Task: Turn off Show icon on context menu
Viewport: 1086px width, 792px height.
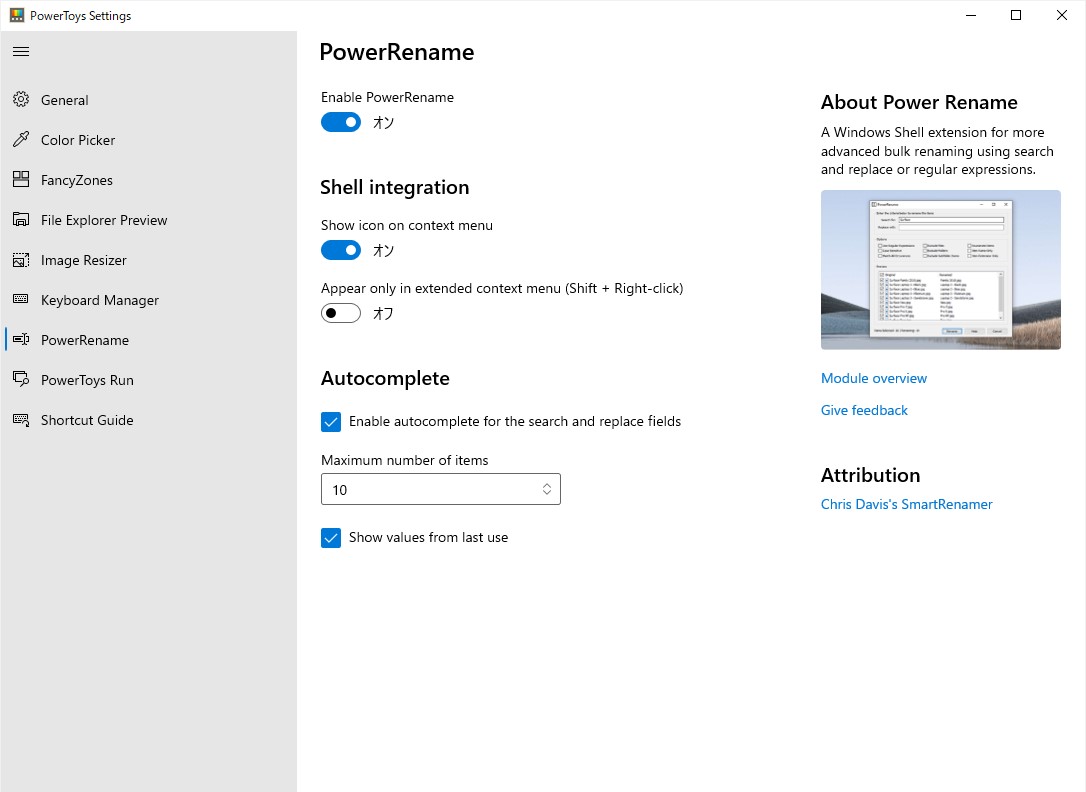Action: click(x=340, y=250)
